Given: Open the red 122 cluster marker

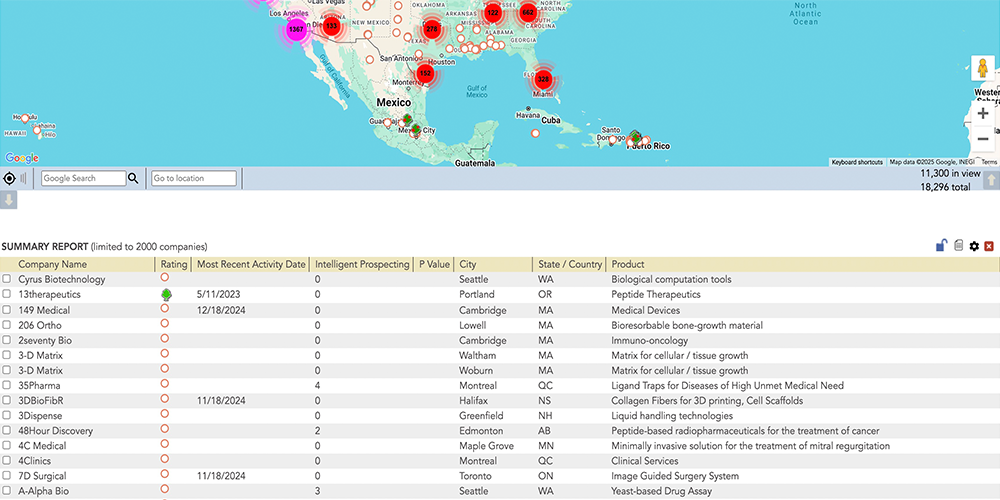Looking at the screenshot, I should pos(492,12).
